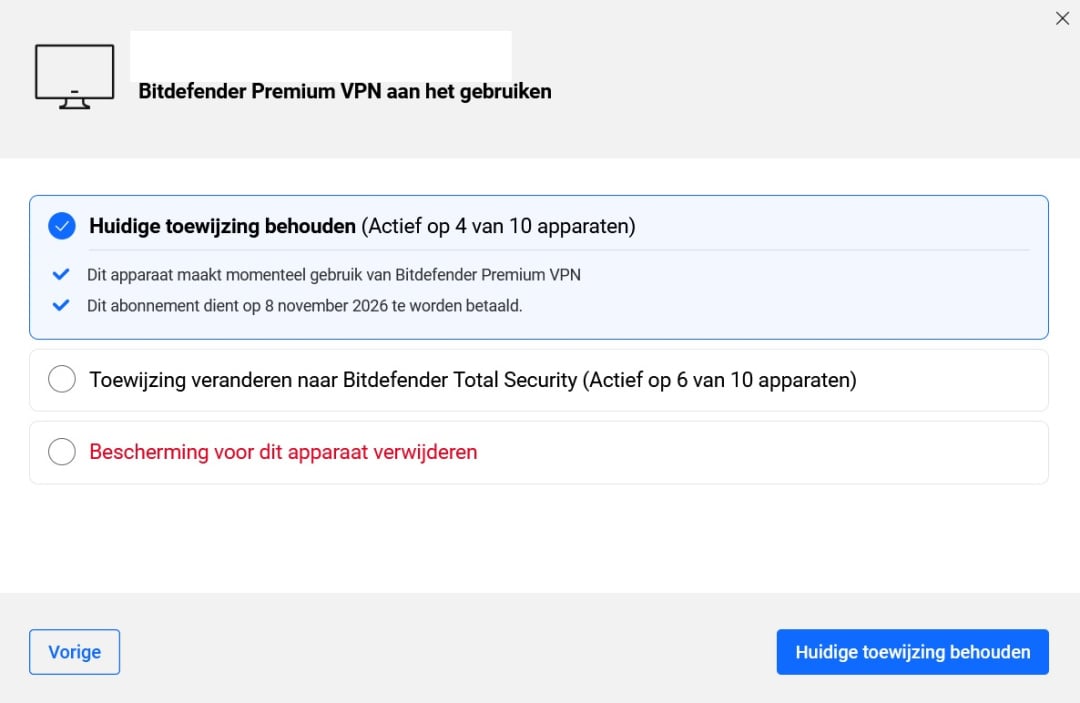Click the blue checked circle for current assignment
The width and height of the screenshot is (1080, 703).
62,226
